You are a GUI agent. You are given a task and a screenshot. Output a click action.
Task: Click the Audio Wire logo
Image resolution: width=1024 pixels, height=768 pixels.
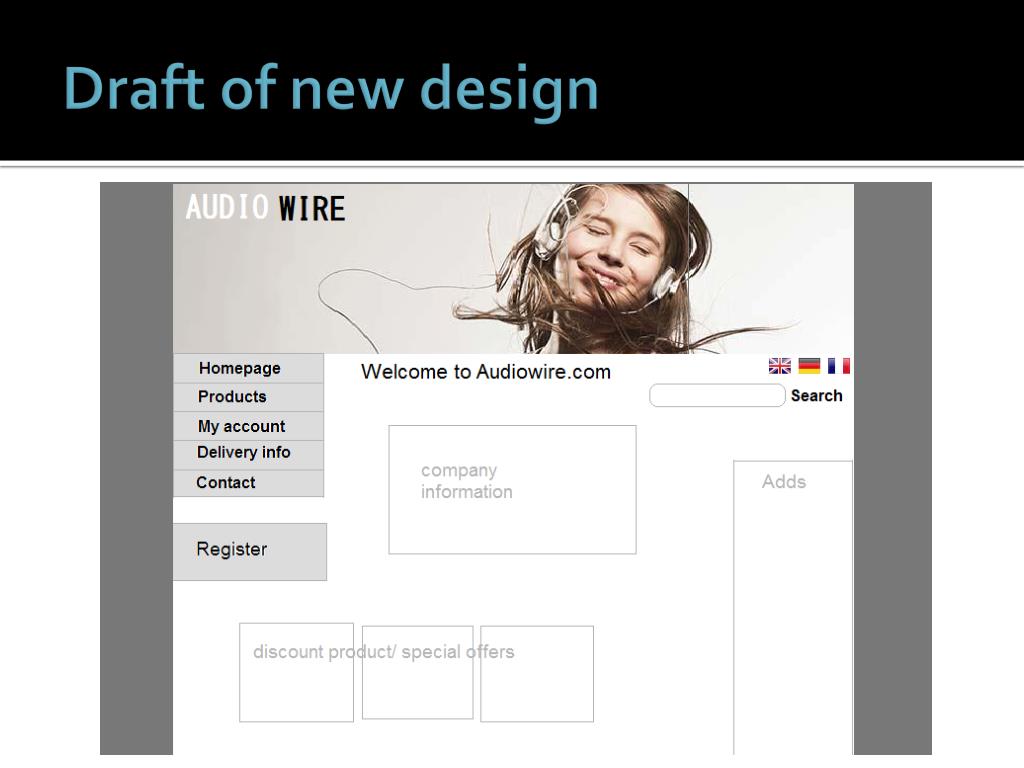(x=265, y=208)
